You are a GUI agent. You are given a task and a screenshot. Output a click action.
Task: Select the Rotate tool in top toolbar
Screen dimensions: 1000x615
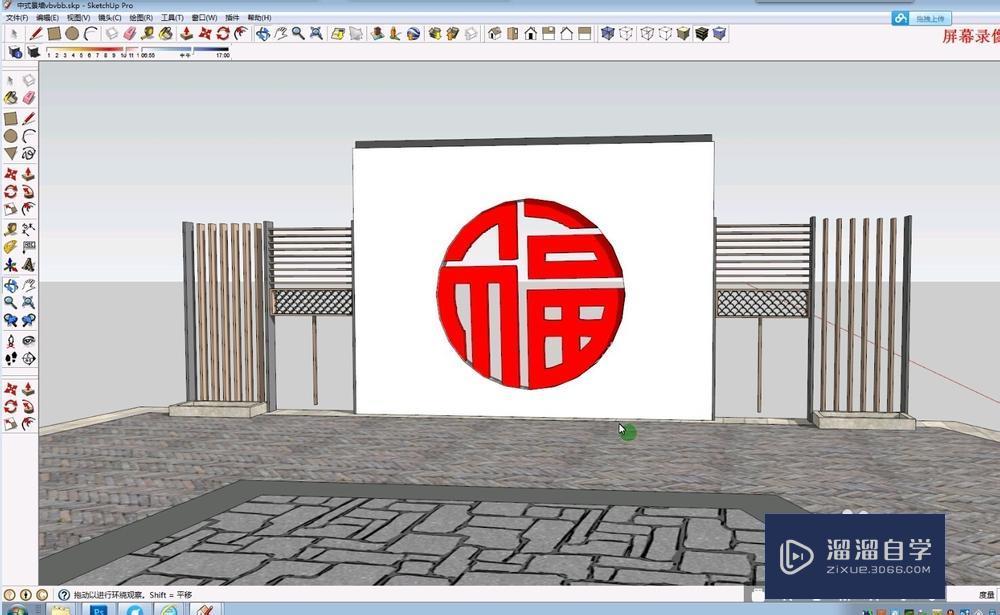[223, 33]
